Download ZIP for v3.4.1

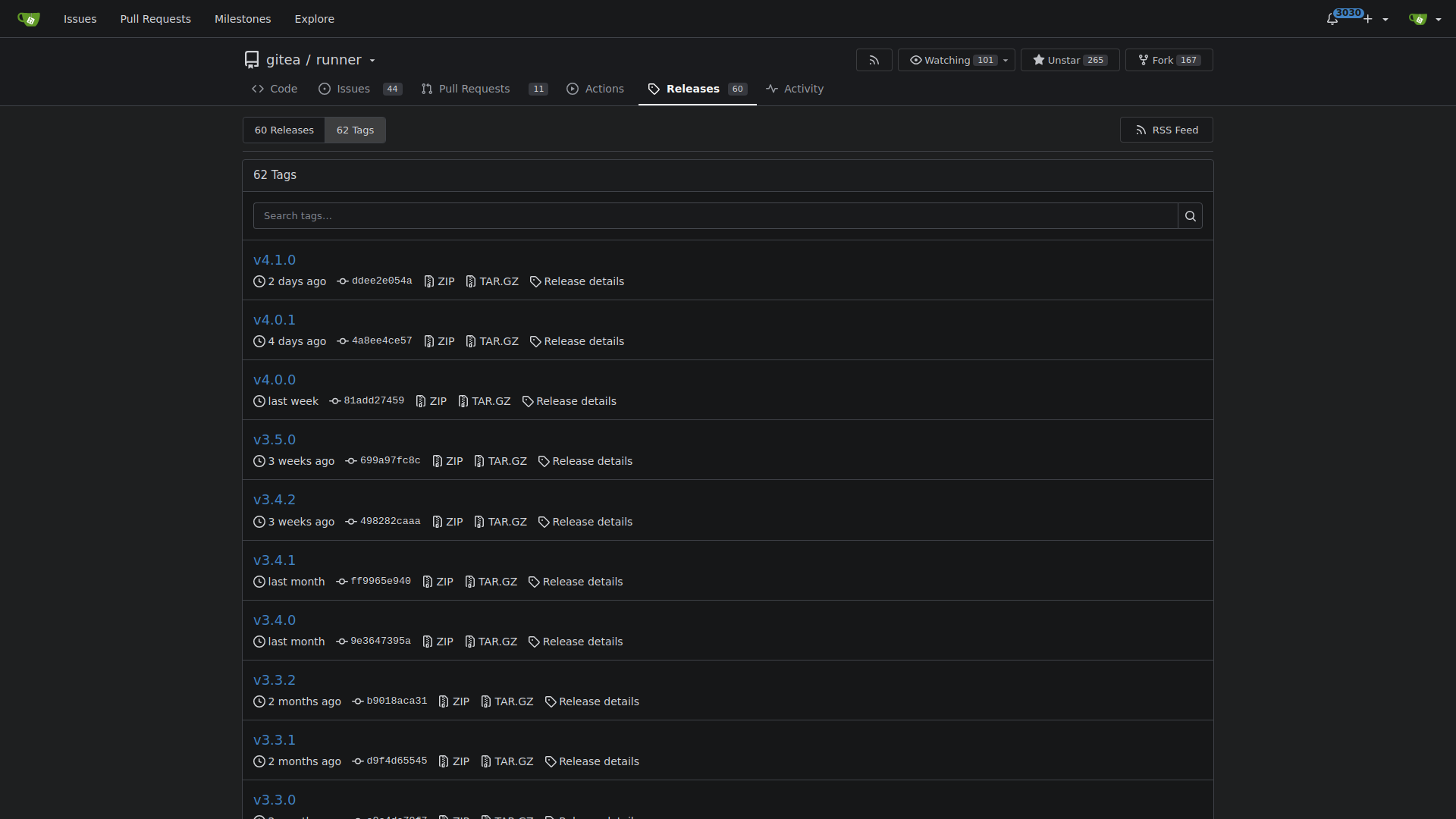[438, 582]
